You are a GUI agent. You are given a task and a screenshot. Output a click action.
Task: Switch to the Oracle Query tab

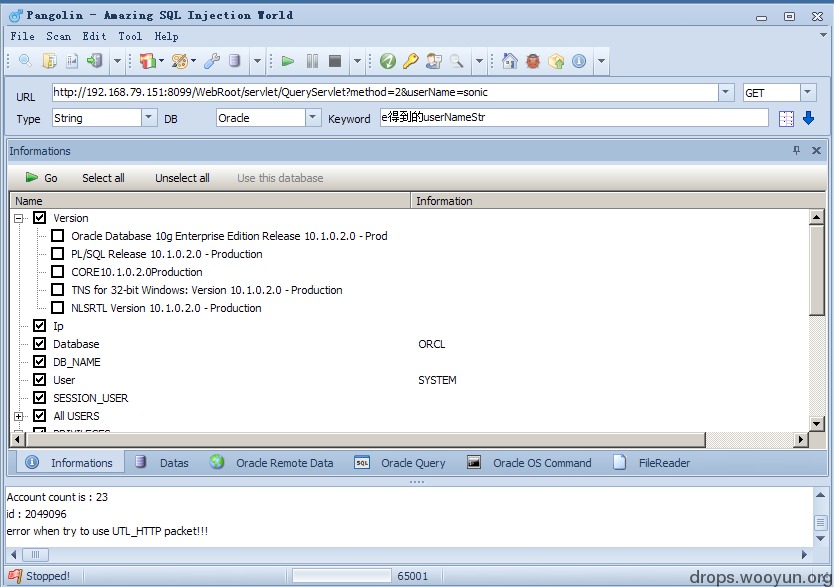pyautogui.click(x=400, y=463)
